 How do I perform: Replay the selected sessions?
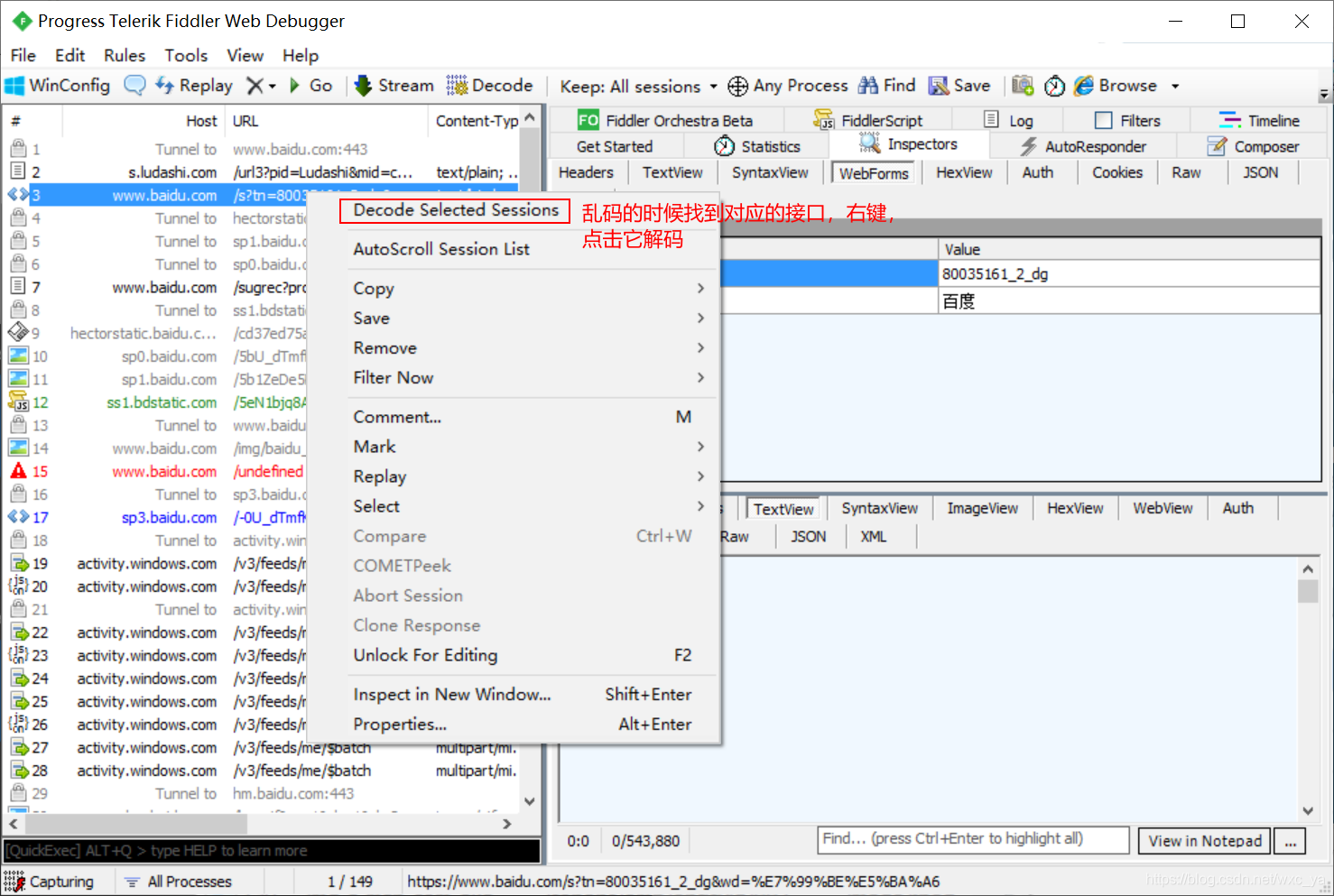(194, 86)
